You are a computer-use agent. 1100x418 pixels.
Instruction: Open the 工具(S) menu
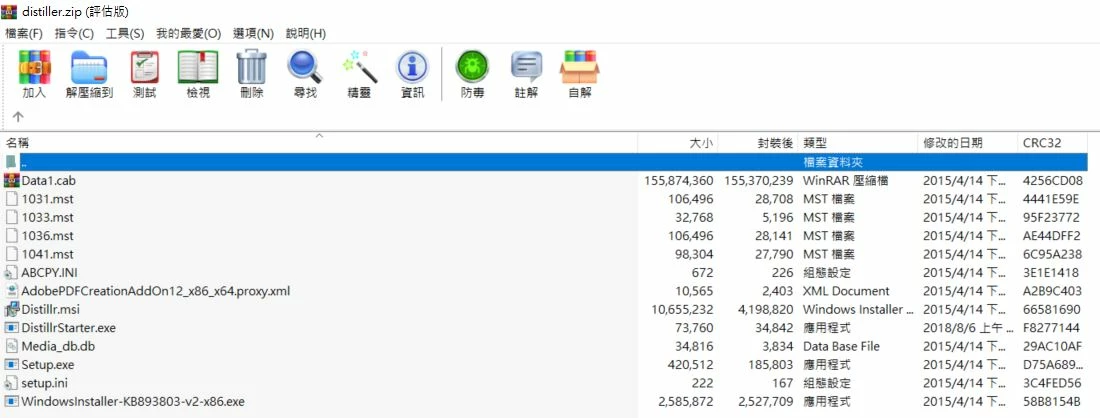pyautogui.click(x=125, y=33)
